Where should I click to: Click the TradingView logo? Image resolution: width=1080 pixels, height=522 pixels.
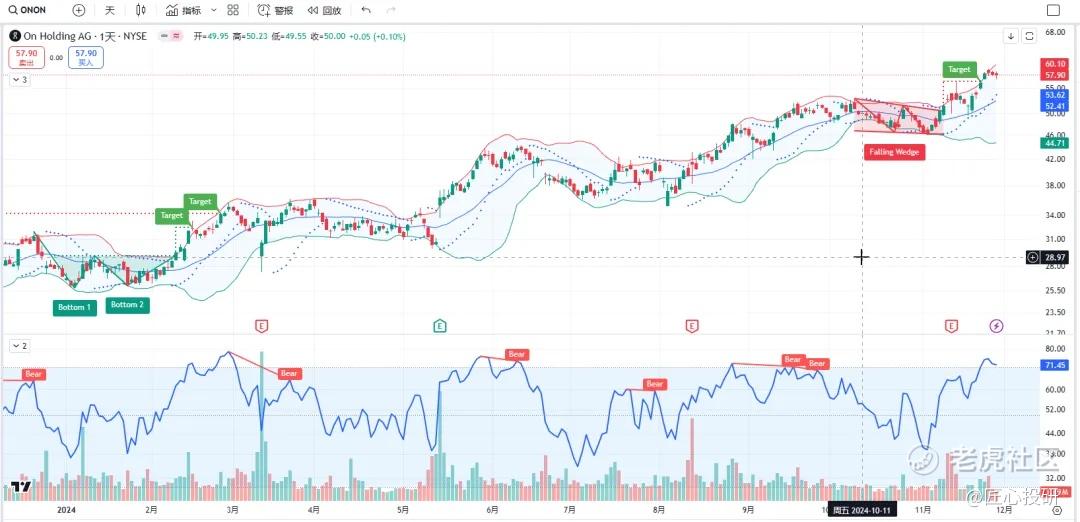18,488
